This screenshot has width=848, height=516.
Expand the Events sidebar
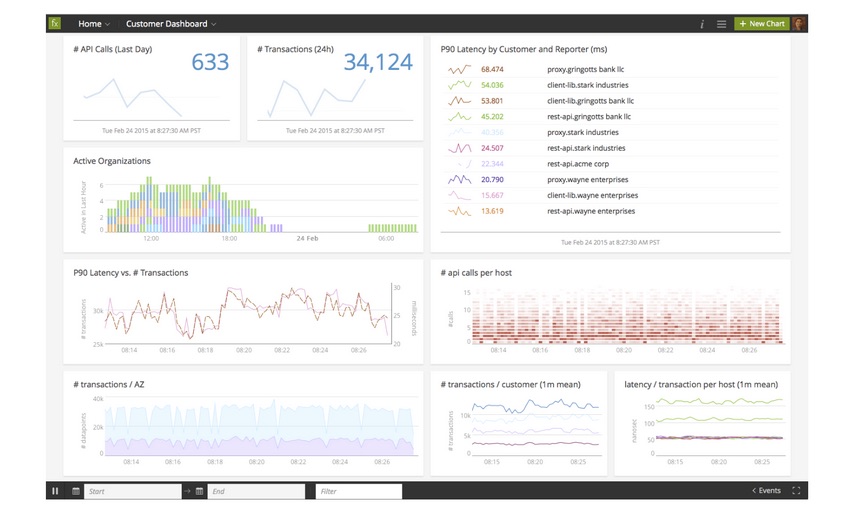(x=766, y=491)
